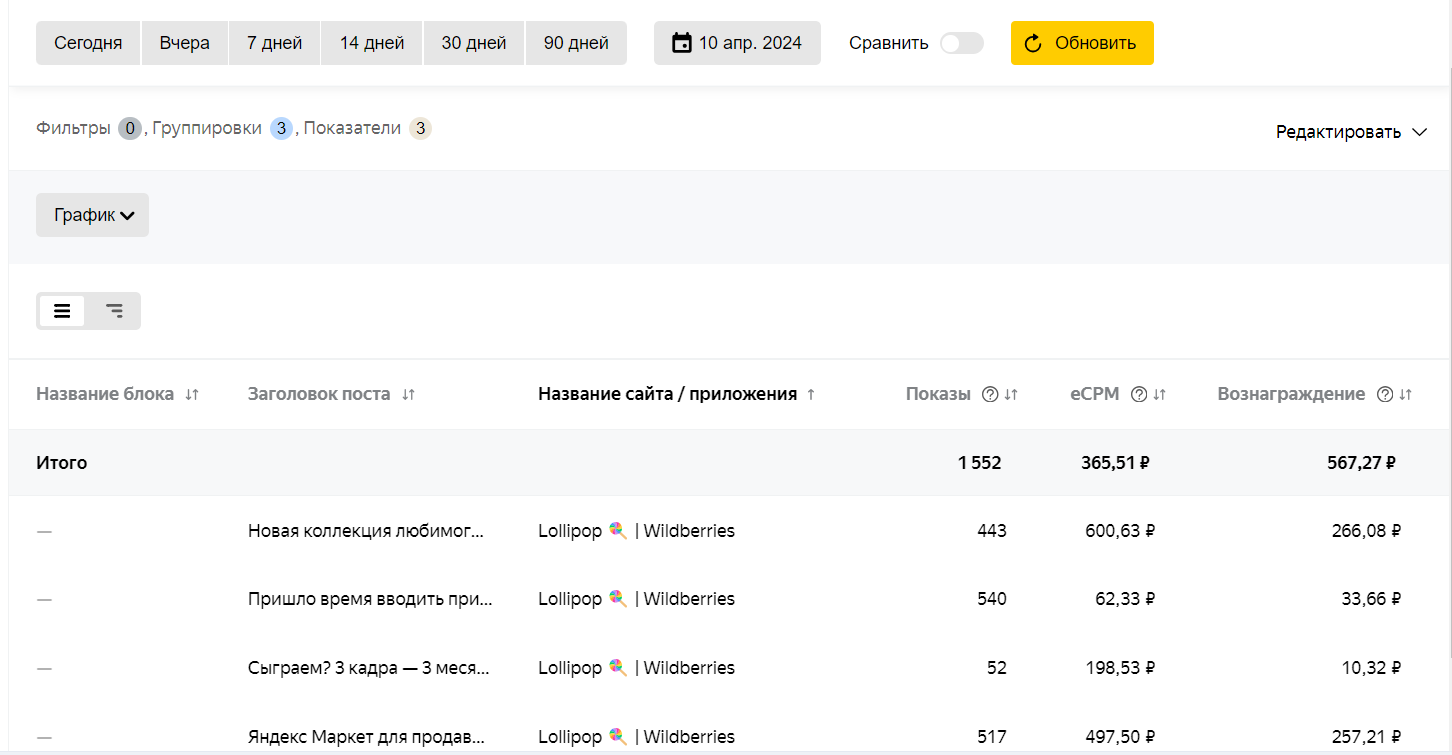Toggle the Сравнить switch
The width and height of the screenshot is (1452, 755).
[x=962, y=43]
